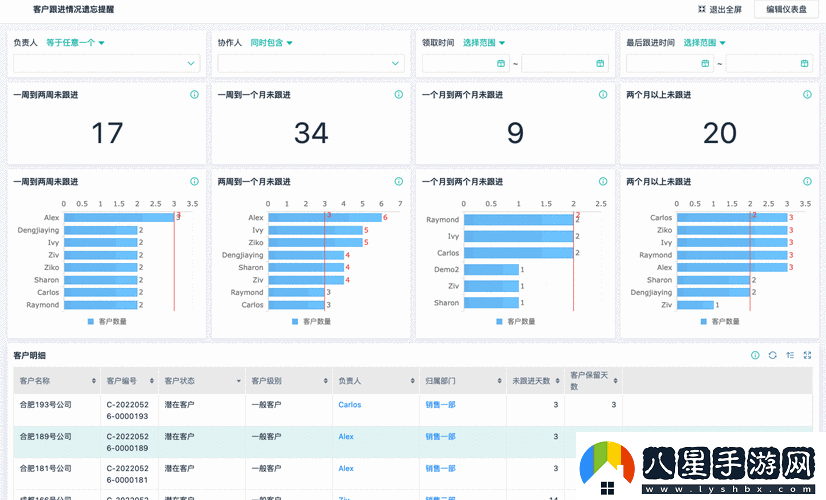Sort by the 未跟进天数 column arrows
826x500 pixels.
(x=557, y=380)
